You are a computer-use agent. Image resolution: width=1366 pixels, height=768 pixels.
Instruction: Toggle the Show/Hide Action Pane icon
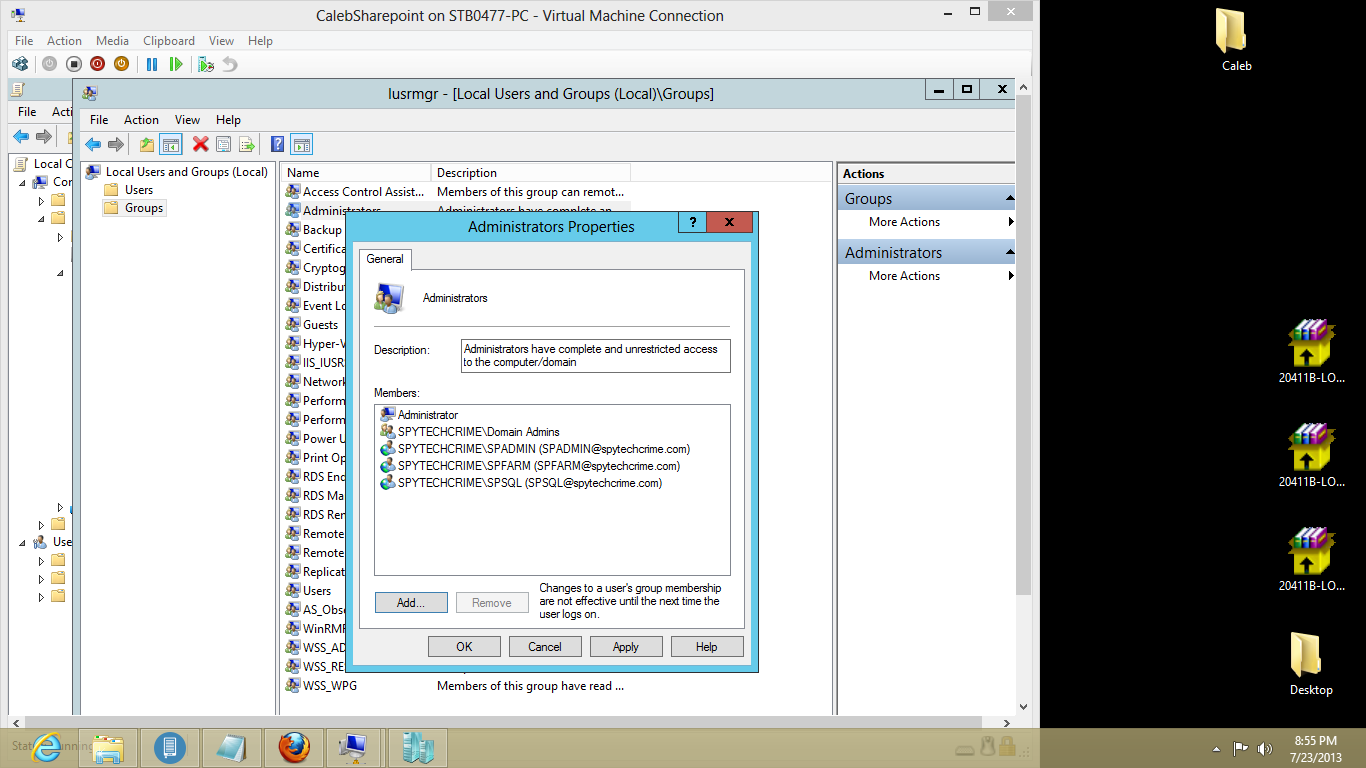(301, 144)
